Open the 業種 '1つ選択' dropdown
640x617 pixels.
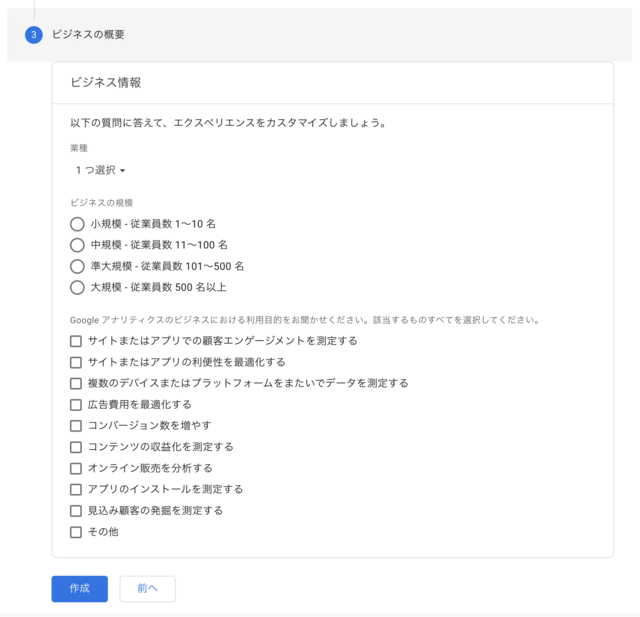(x=100, y=170)
